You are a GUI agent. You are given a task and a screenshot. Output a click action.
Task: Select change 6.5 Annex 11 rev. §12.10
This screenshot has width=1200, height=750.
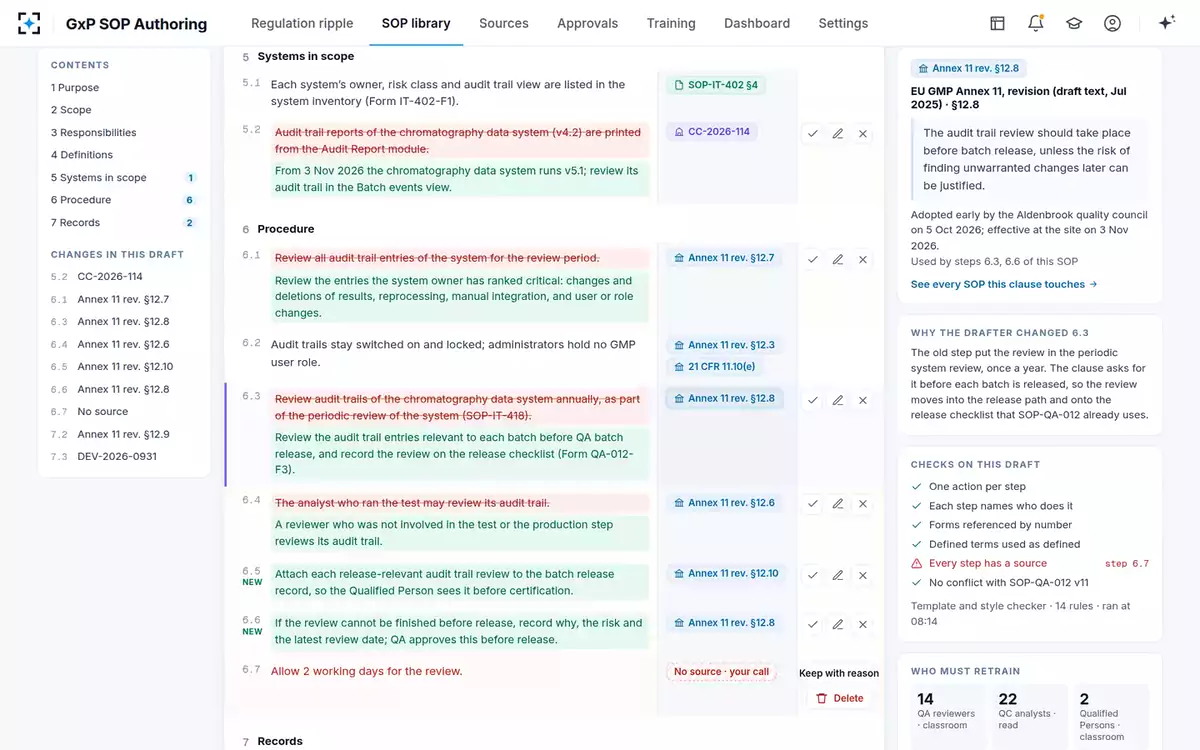point(124,367)
